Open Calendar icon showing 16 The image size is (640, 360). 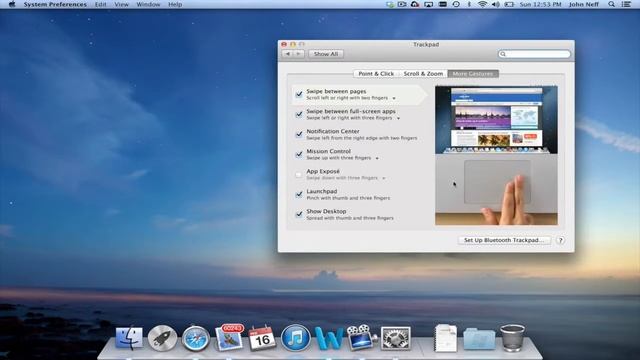click(262, 338)
